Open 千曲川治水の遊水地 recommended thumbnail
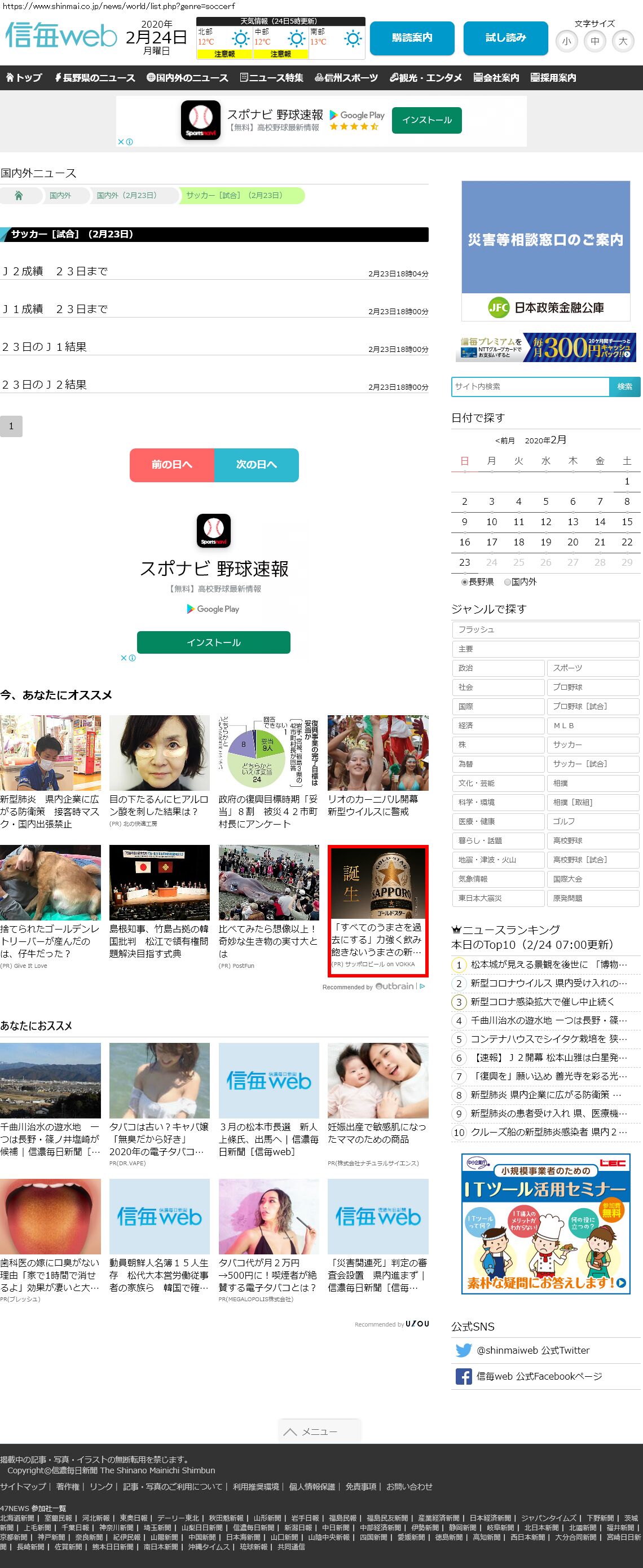This screenshot has height=1568, width=643. 51,1081
